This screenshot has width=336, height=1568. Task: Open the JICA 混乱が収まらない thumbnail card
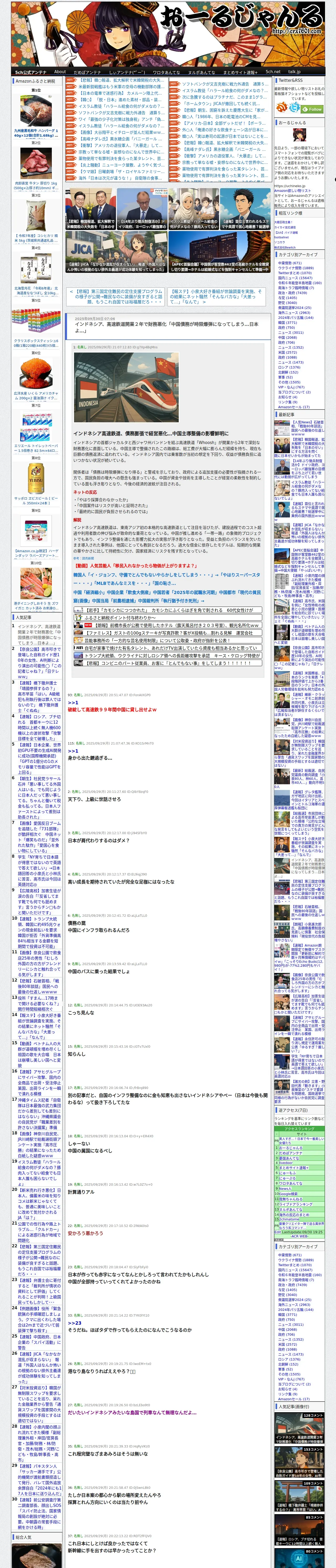pyautogui.click(x=116, y=251)
